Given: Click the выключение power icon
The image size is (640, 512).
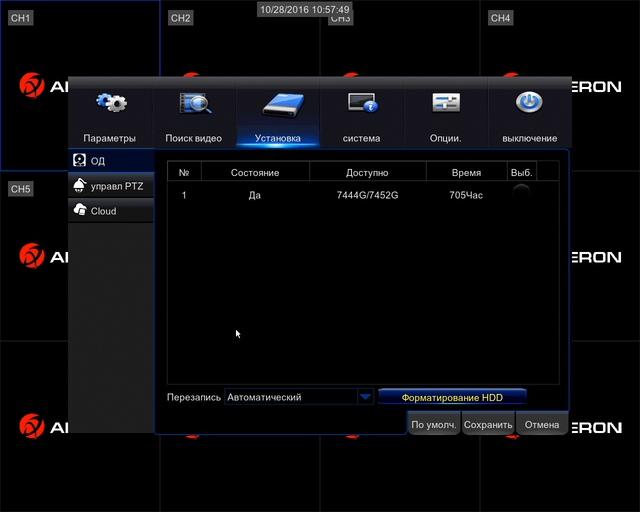Looking at the screenshot, I should click(x=529, y=102).
